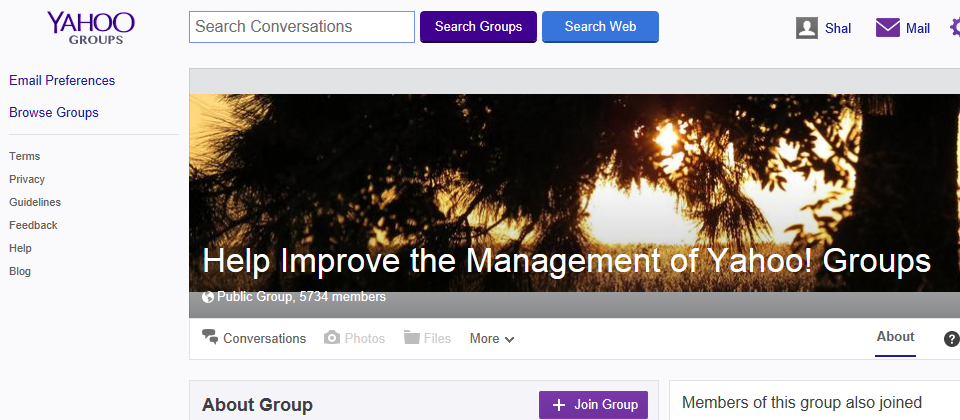Click the Mail envelope icon
This screenshot has height=420, width=960.
click(x=888, y=28)
